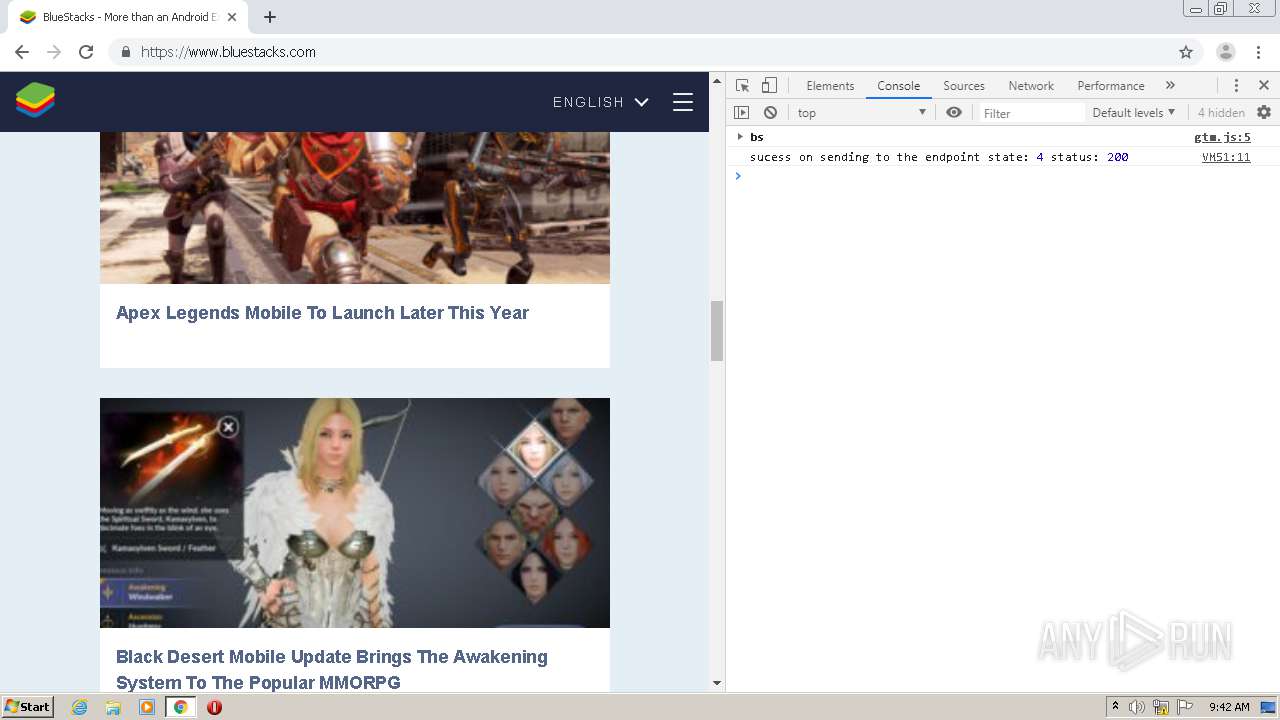This screenshot has height=720, width=1280.
Task: Toggle the device toolbar icon
Action: coord(769,86)
